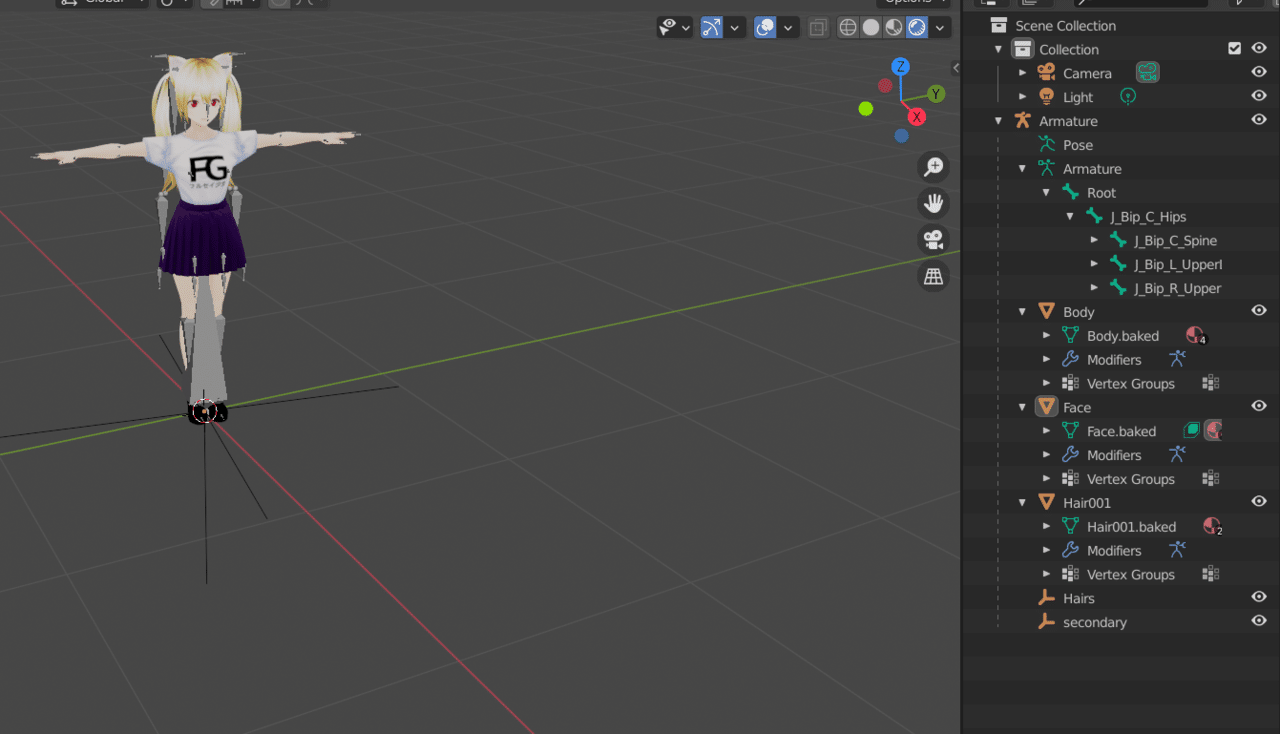Hide the Light object in outliner
The image size is (1280, 734).
[1260, 96]
